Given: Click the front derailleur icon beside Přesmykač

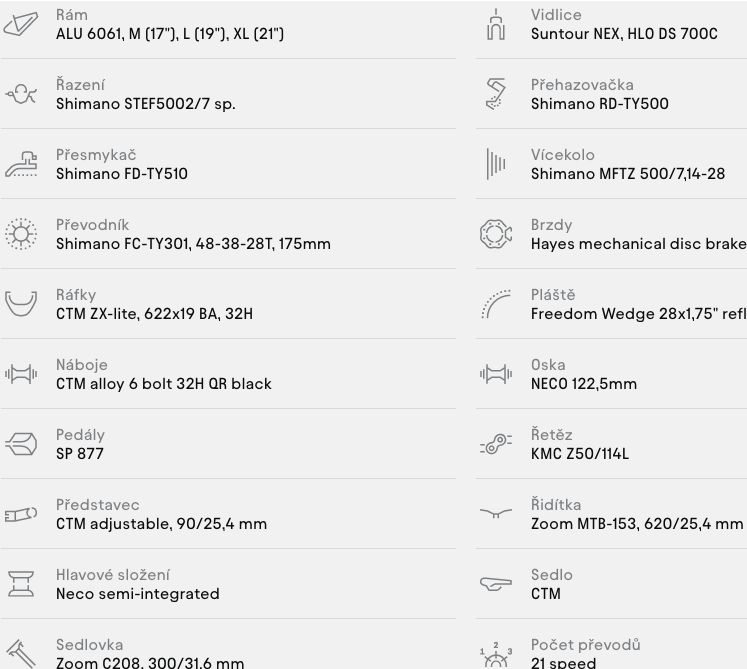Looking at the screenshot, I should click(21, 164).
